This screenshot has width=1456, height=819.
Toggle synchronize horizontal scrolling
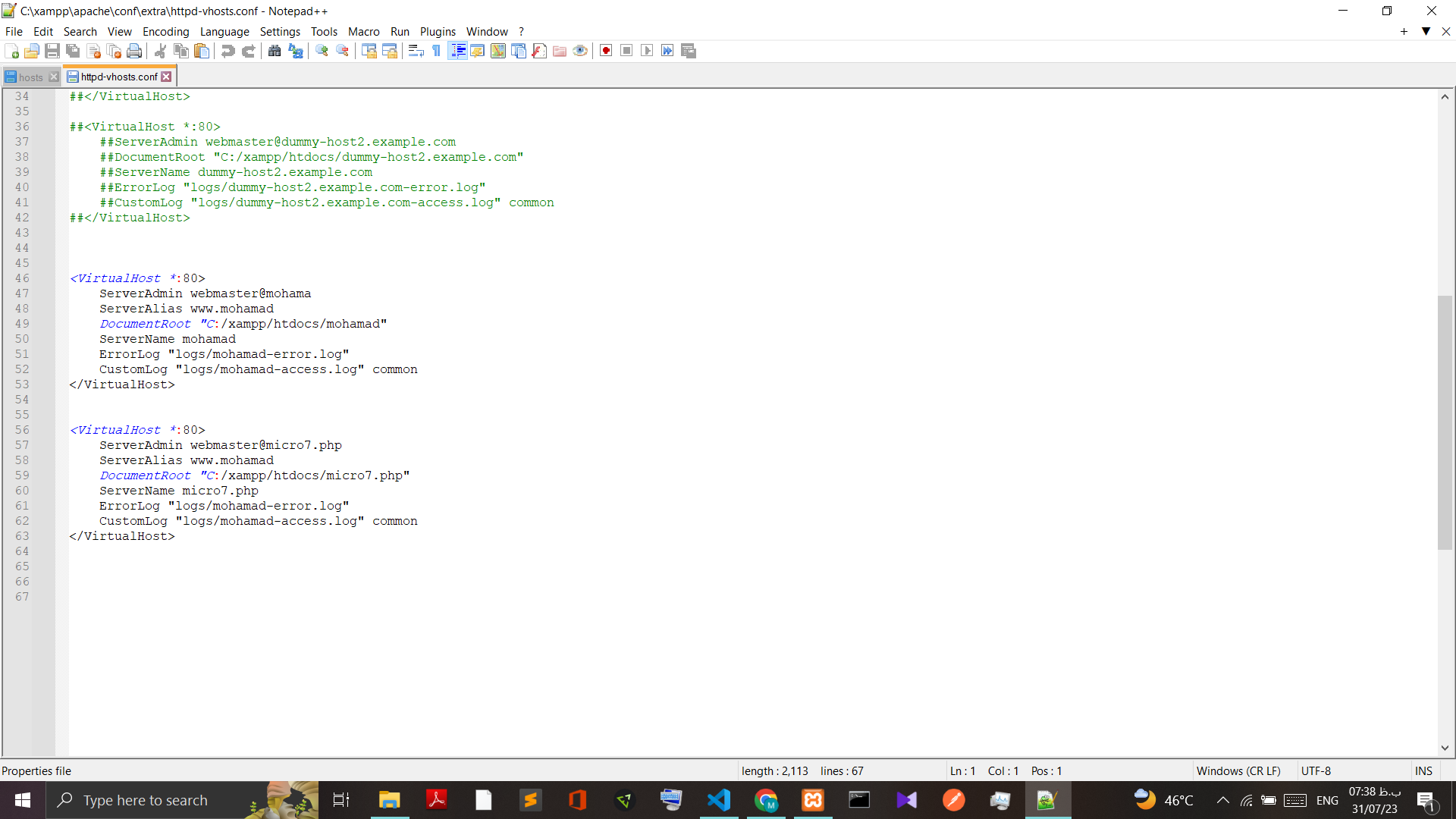click(x=389, y=51)
